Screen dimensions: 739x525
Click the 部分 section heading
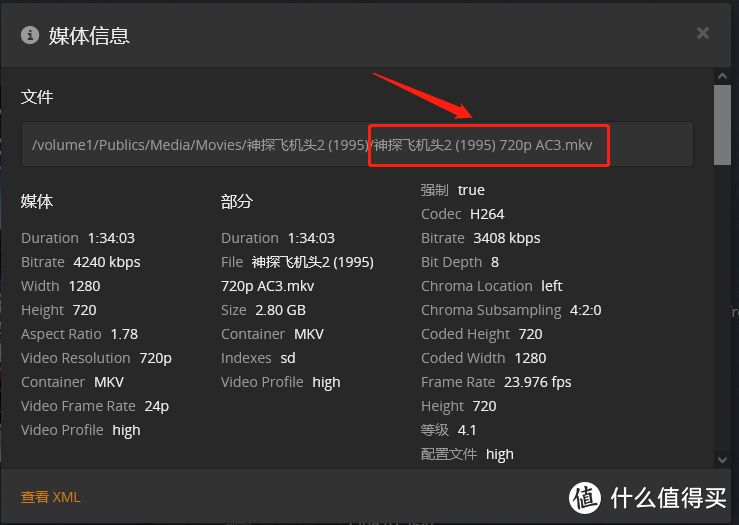click(237, 201)
